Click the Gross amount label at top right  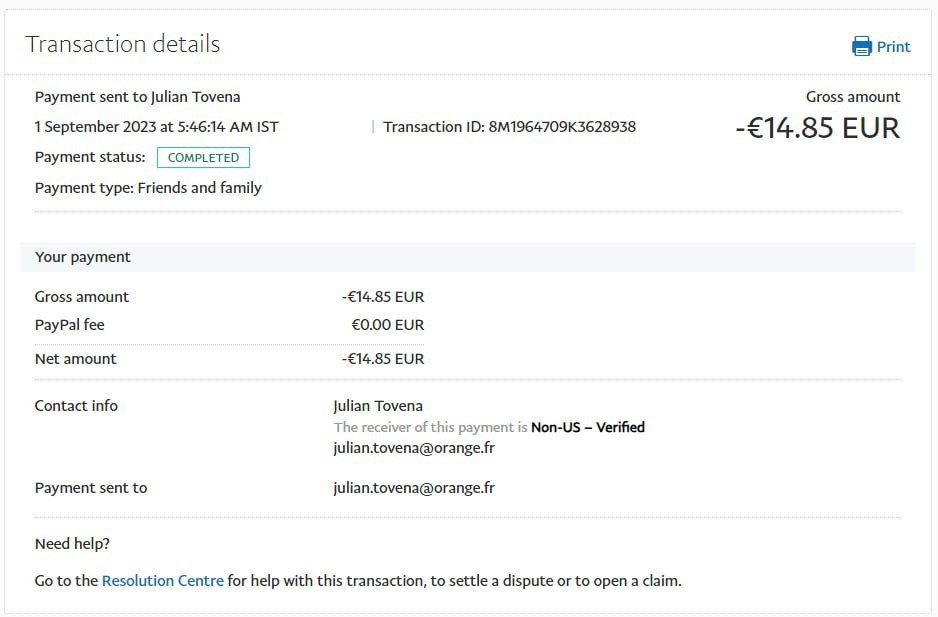click(853, 97)
